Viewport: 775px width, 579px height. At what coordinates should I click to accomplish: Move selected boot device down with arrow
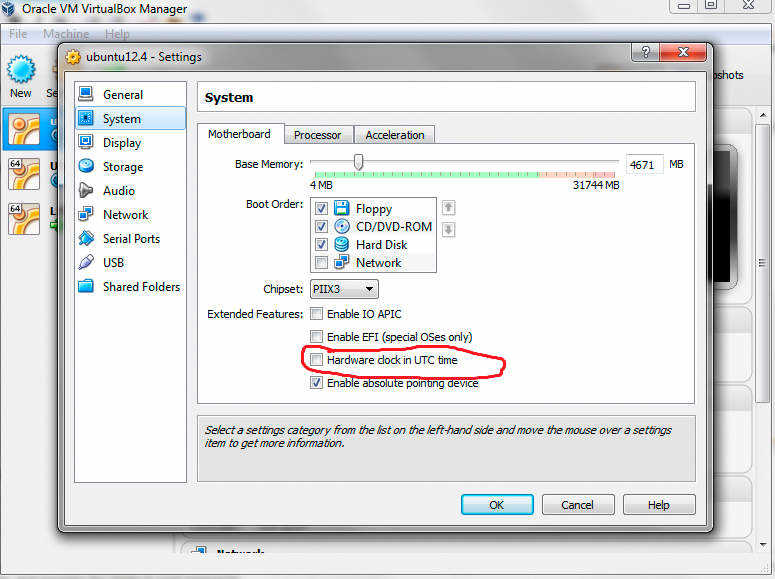[x=448, y=229]
